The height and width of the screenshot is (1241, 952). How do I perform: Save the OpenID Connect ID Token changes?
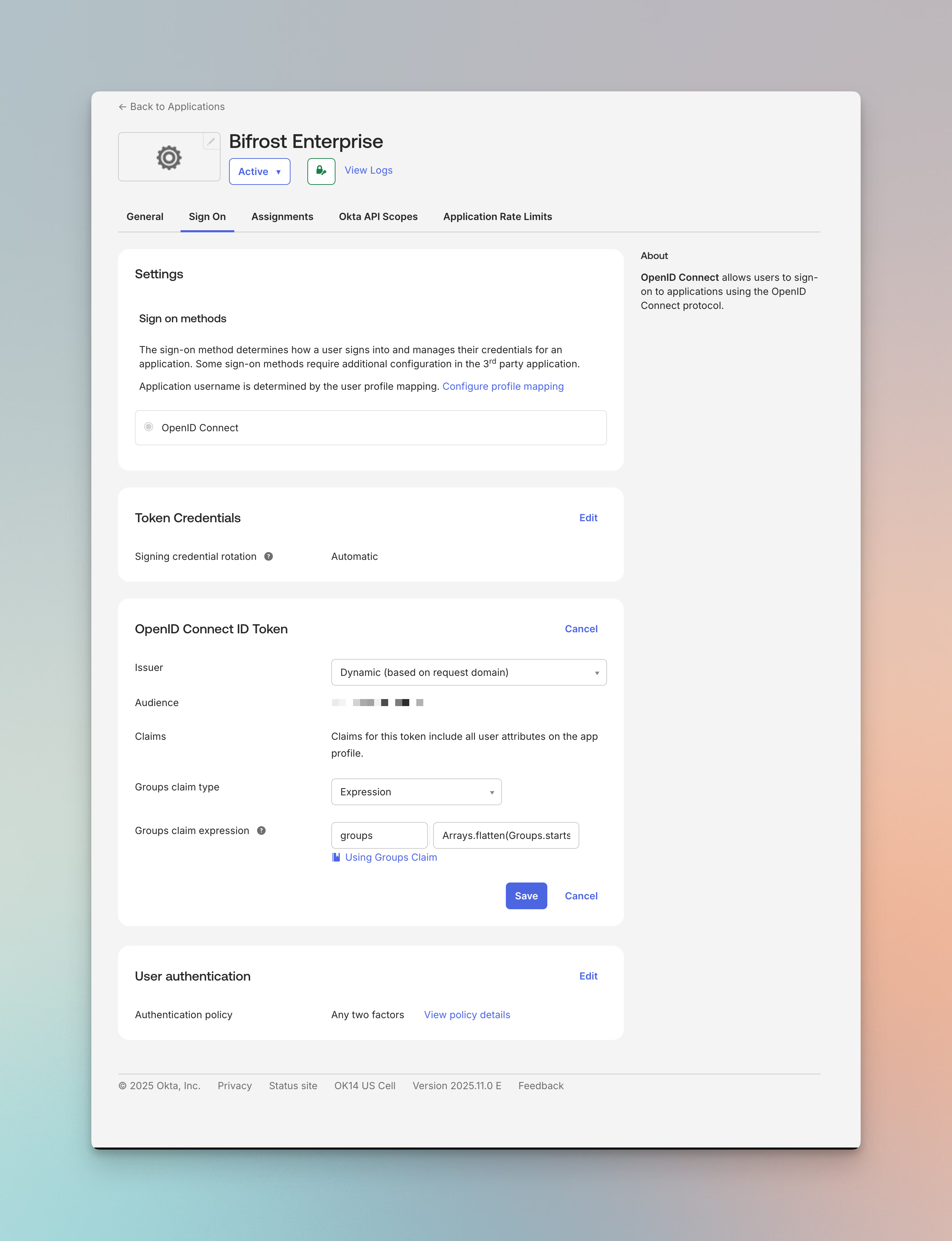tap(526, 896)
